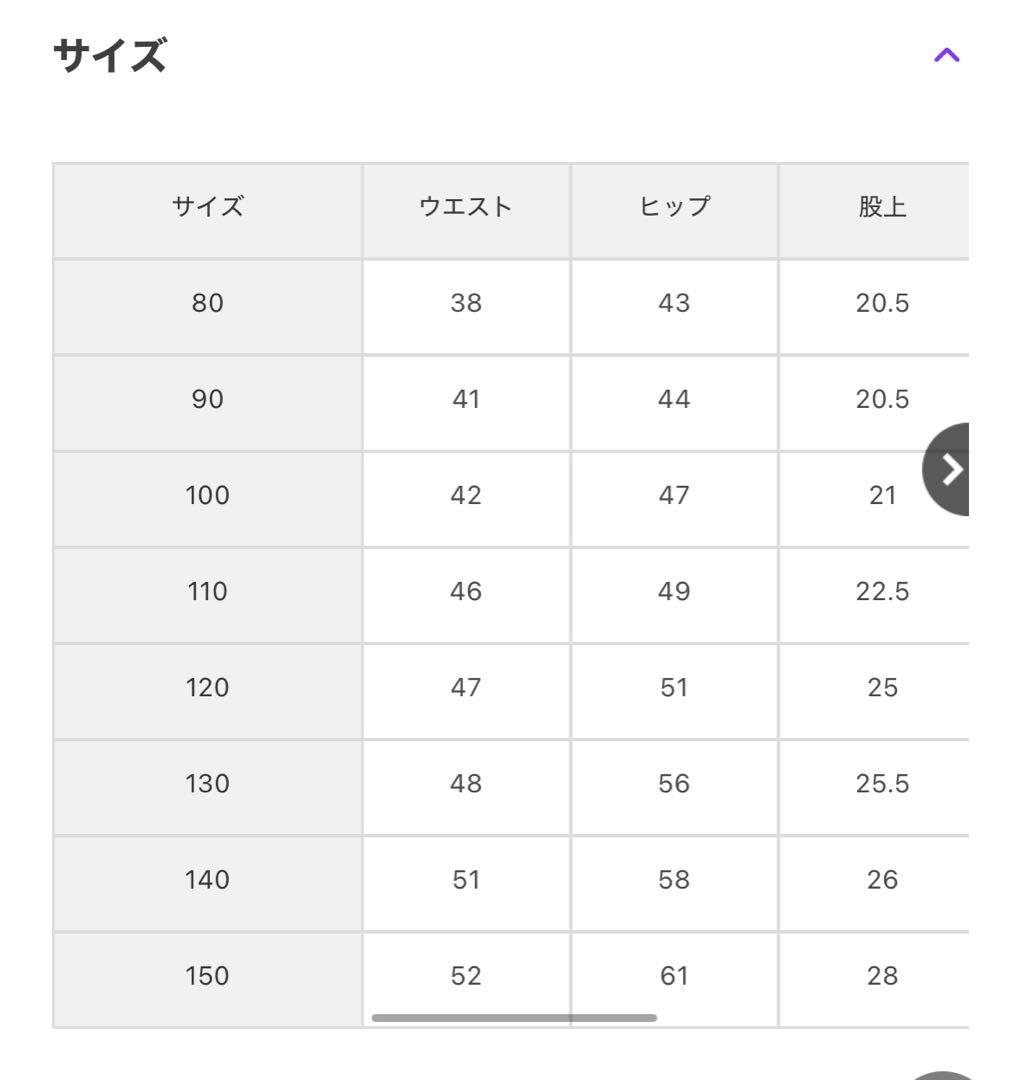Image resolution: width=1022 pixels, height=1080 pixels.
Task: Collapse the サイズ section with purple chevron
Action: click(946, 56)
